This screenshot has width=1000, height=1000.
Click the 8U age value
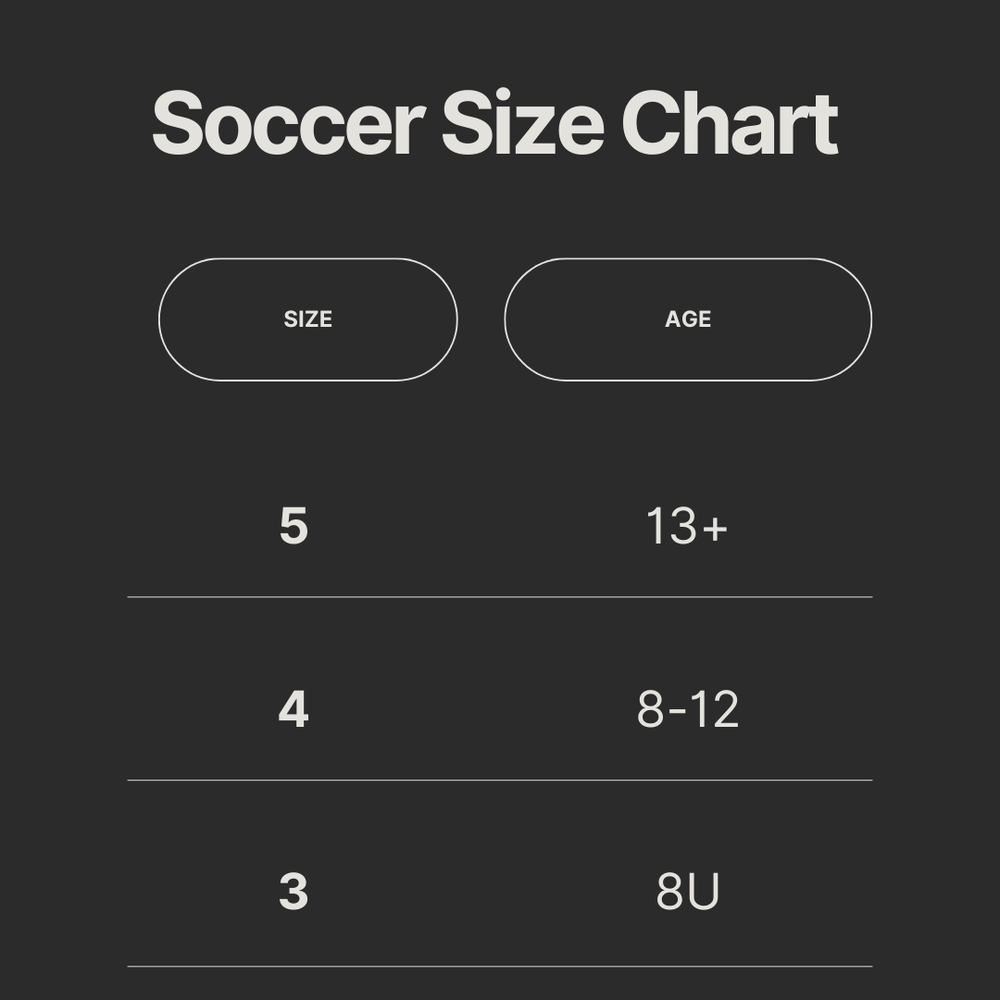click(x=688, y=892)
